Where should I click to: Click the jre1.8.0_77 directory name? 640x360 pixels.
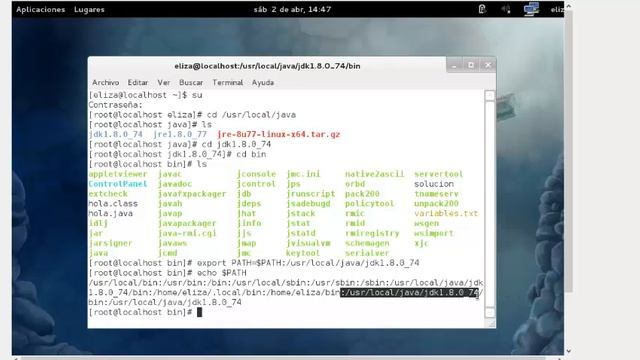[180, 134]
